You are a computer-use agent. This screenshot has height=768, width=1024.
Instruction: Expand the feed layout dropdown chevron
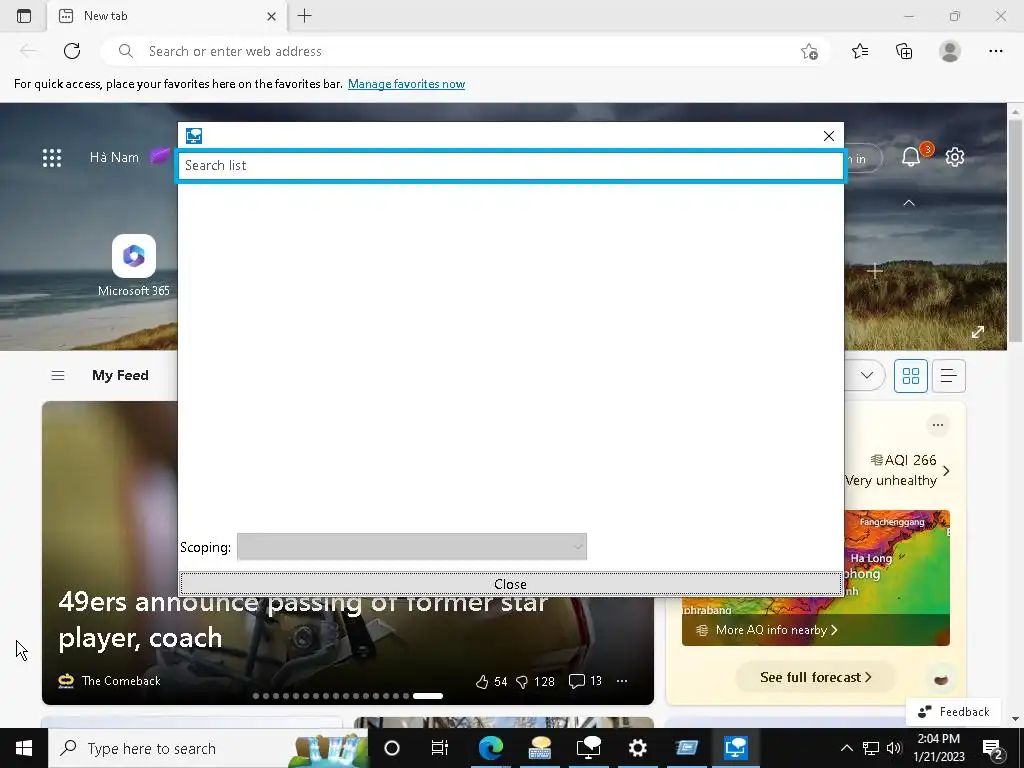tap(867, 375)
